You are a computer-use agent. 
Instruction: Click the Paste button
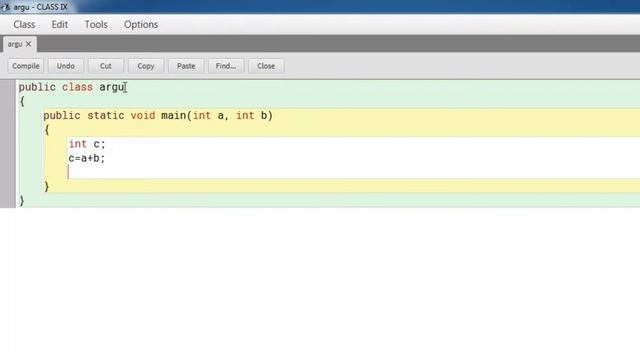tap(186, 66)
